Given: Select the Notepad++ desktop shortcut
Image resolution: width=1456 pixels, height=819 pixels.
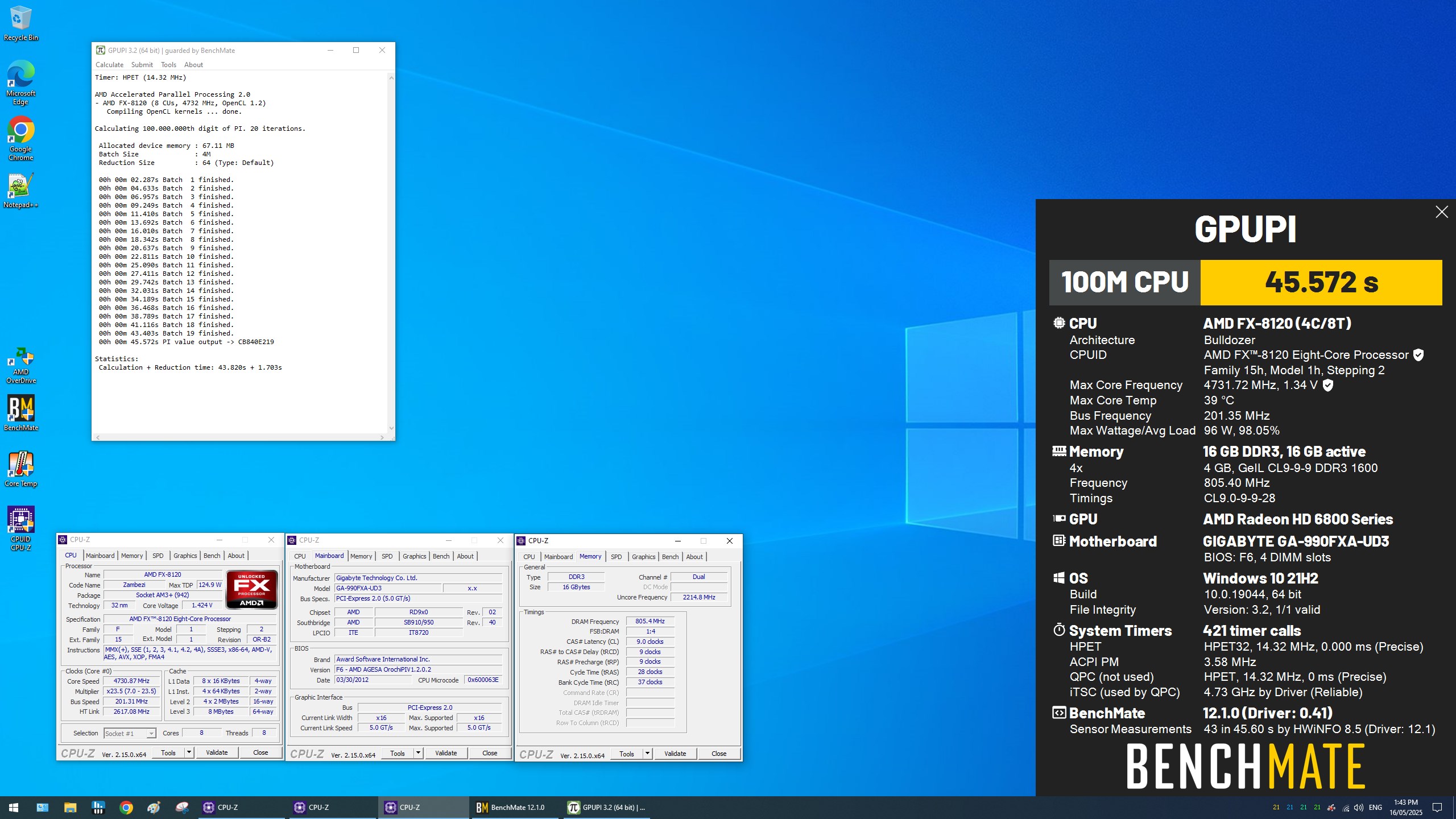Looking at the screenshot, I should (x=20, y=191).
